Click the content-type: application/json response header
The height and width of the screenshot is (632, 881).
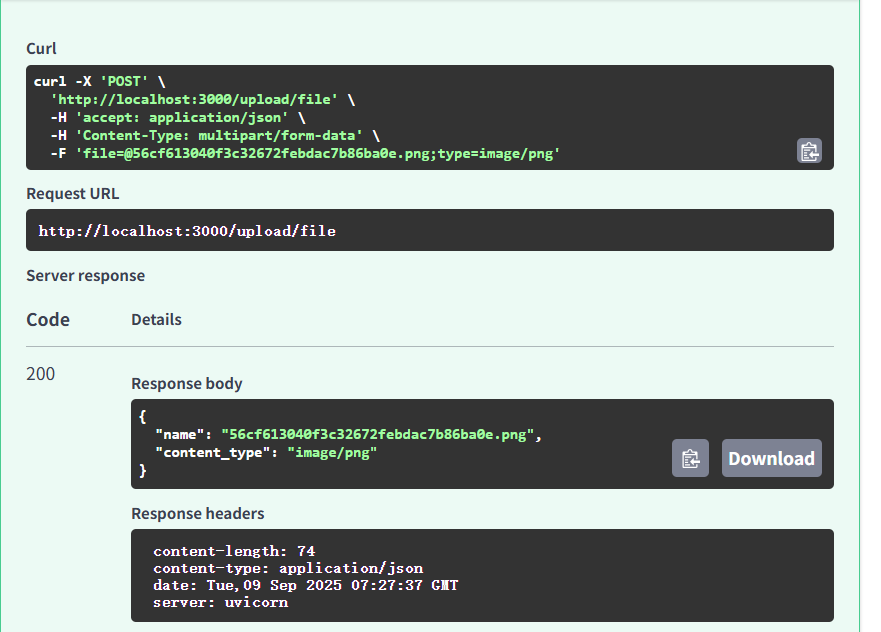[288, 568]
